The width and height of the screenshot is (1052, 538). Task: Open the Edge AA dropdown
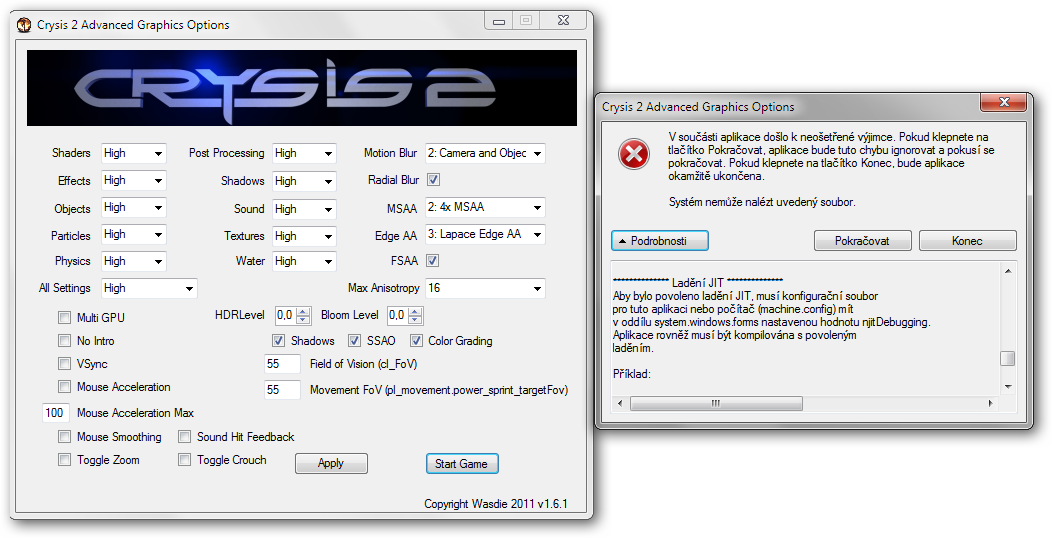coord(485,234)
